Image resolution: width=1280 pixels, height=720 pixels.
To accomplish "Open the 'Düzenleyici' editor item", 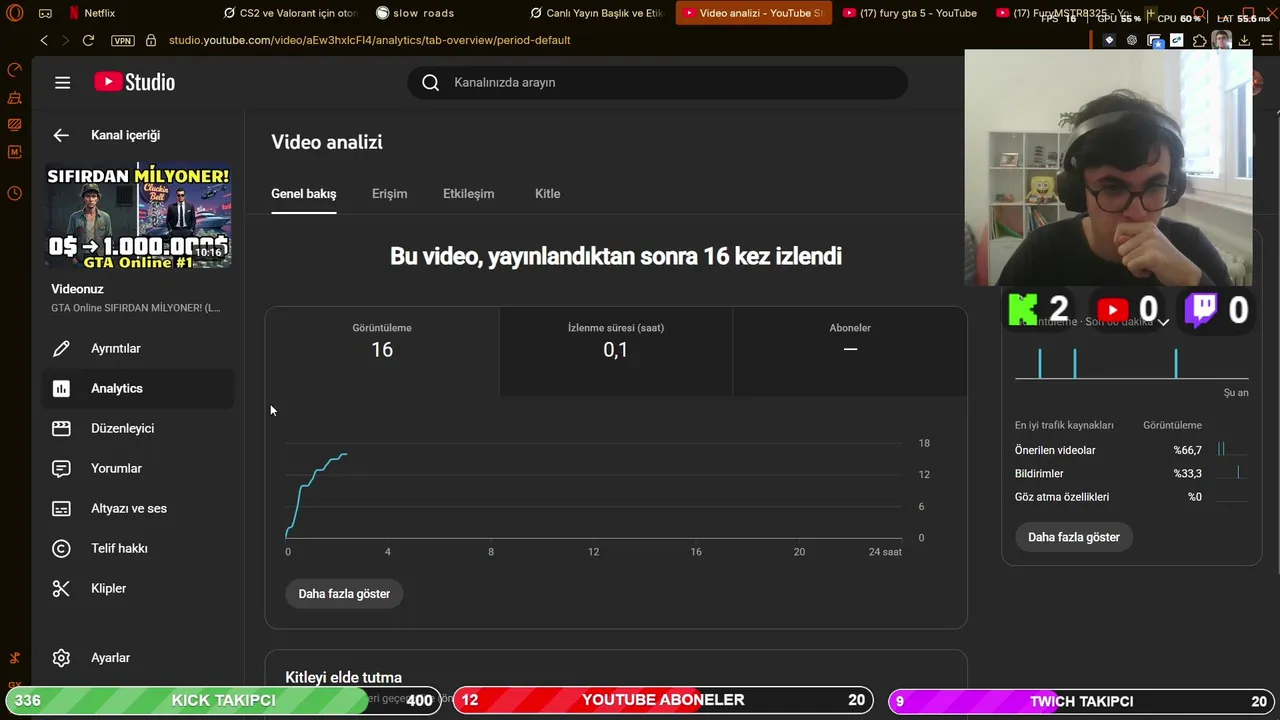I will [x=137, y=428].
